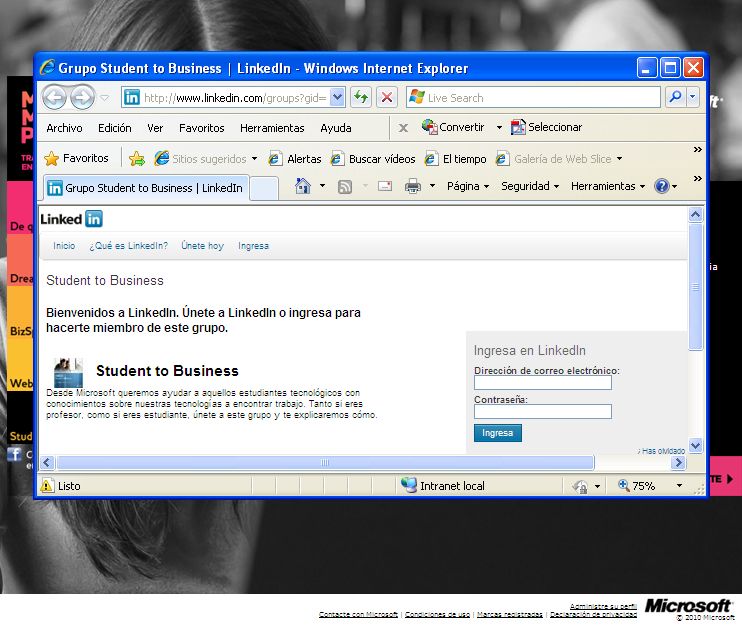Select the Grupo Student to Business tab
742x630 pixels.
(x=145, y=188)
